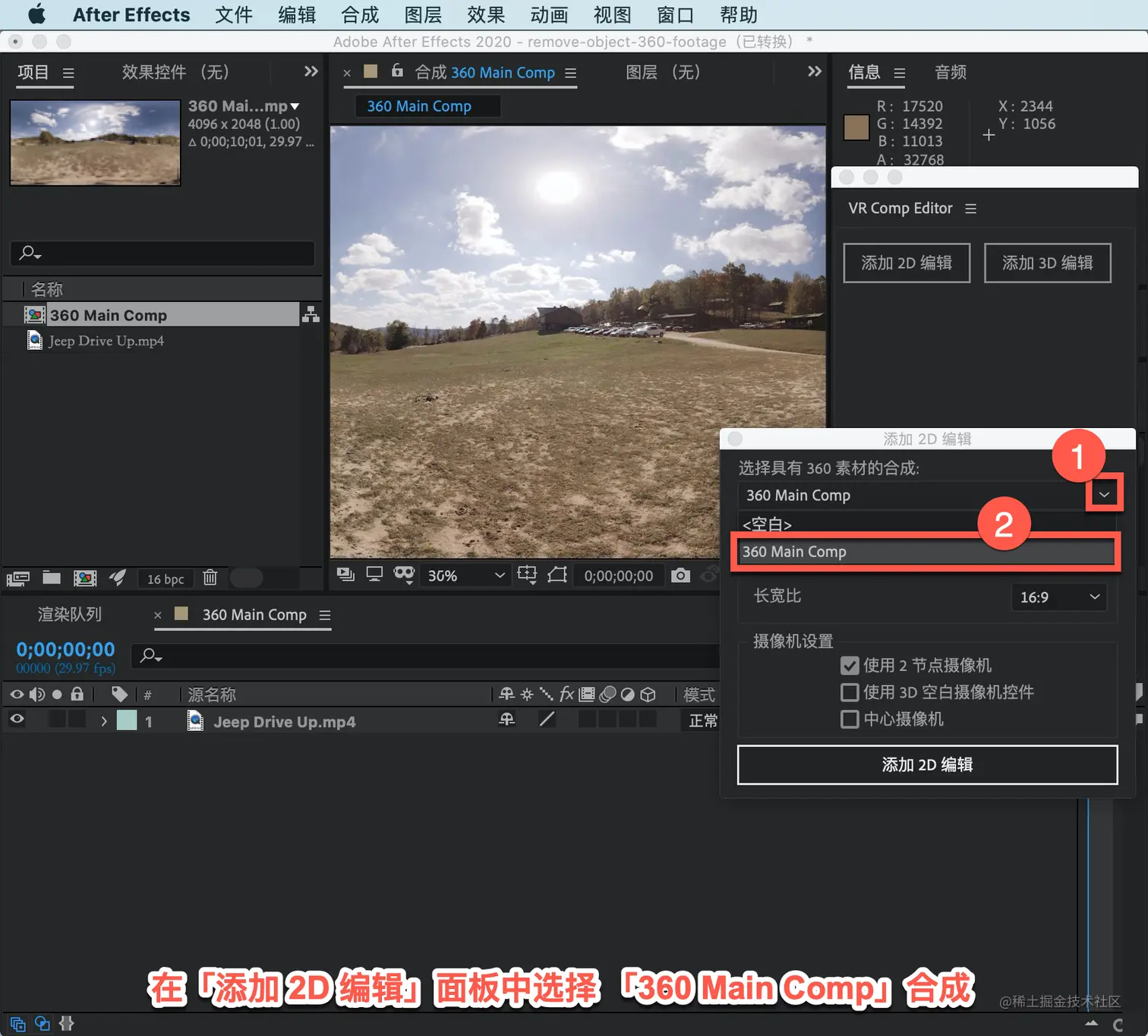Open the 文件 menu
Image resolution: width=1148 pixels, height=1036 pixels.
(234, 14)
